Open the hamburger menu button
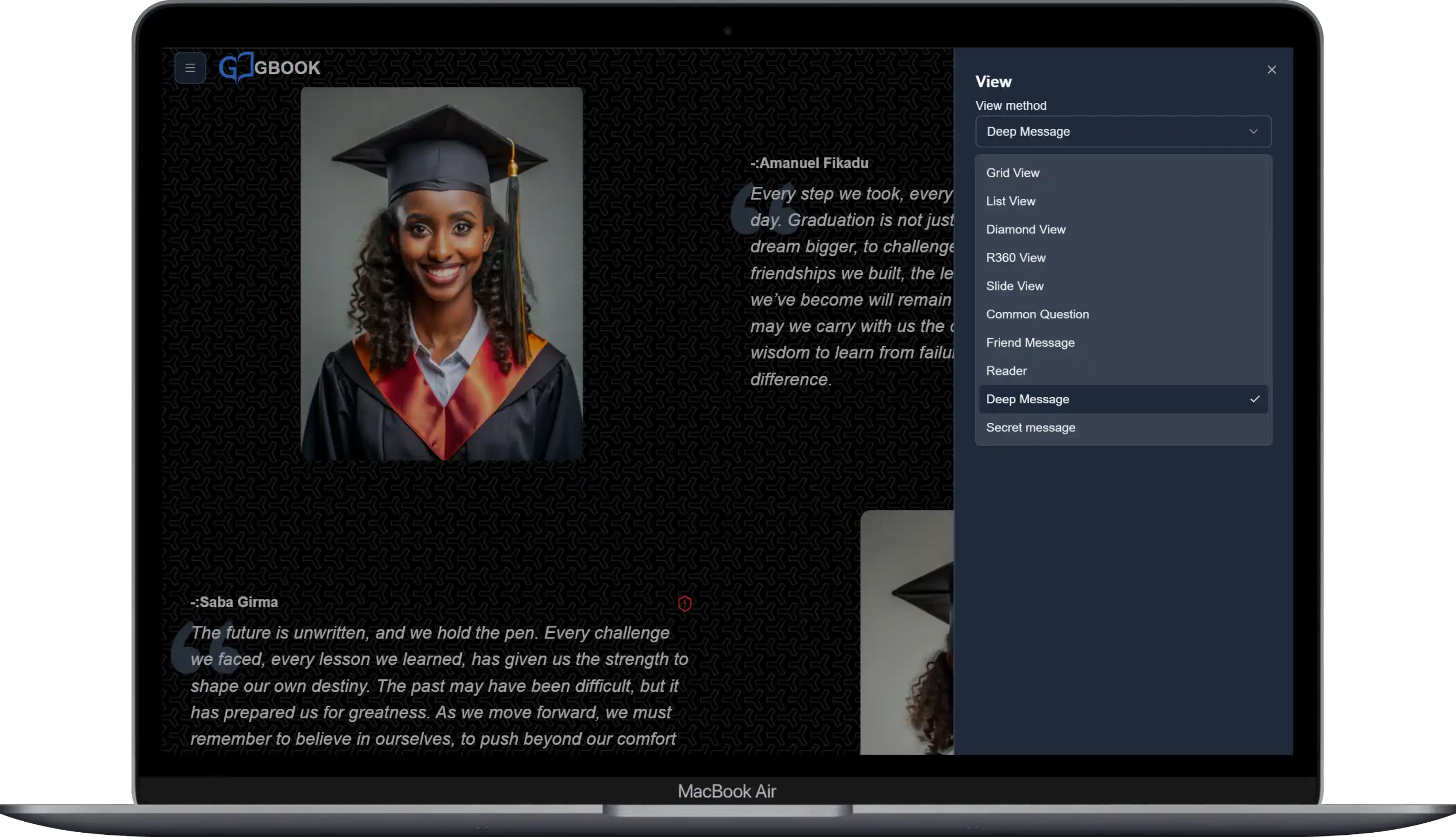 (x=190, y=68)
